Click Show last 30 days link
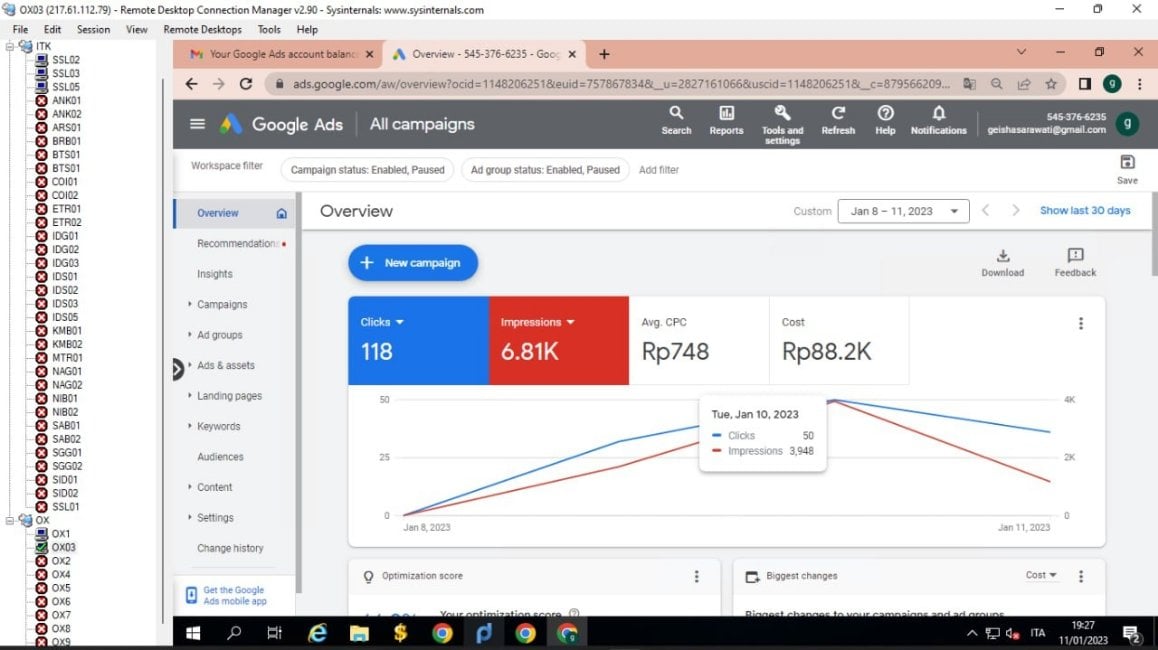The height and width of the screenshot is (650, 1158). pyautogui.click(x=1085, y=211)
